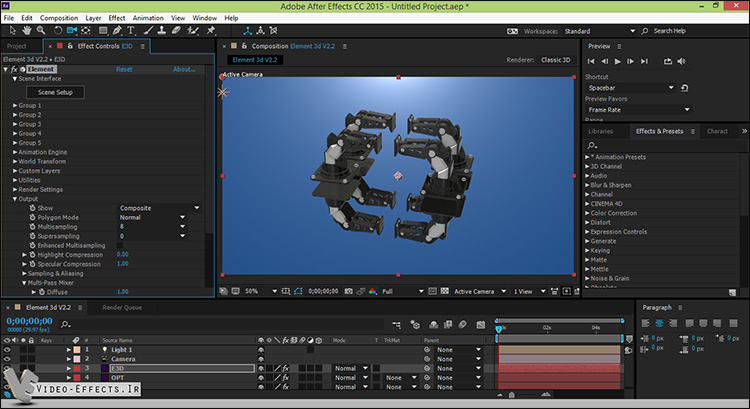
Task: Open the Show dropdown set to Composite
Action: 159,208
